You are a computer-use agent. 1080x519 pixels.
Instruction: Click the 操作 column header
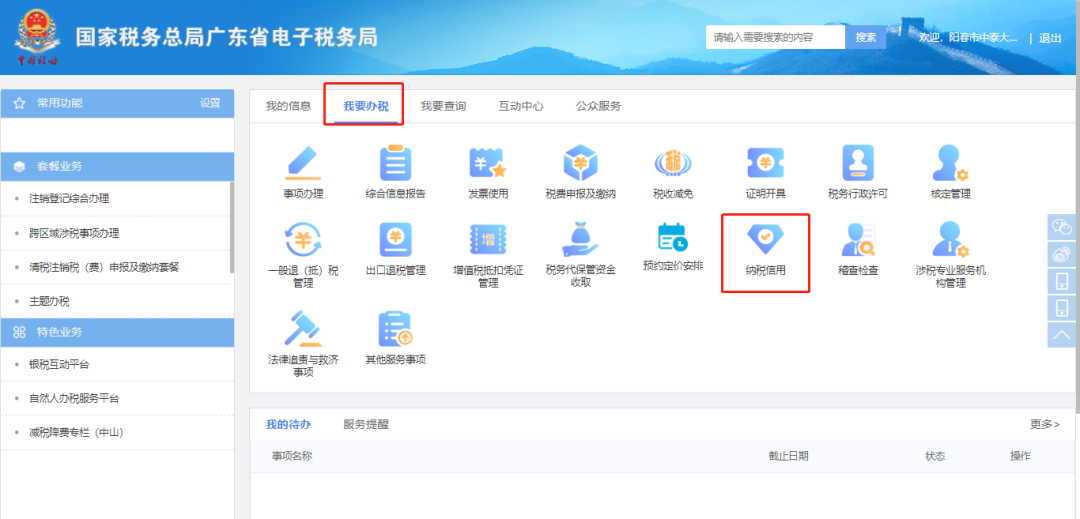tap(1020, 456)
